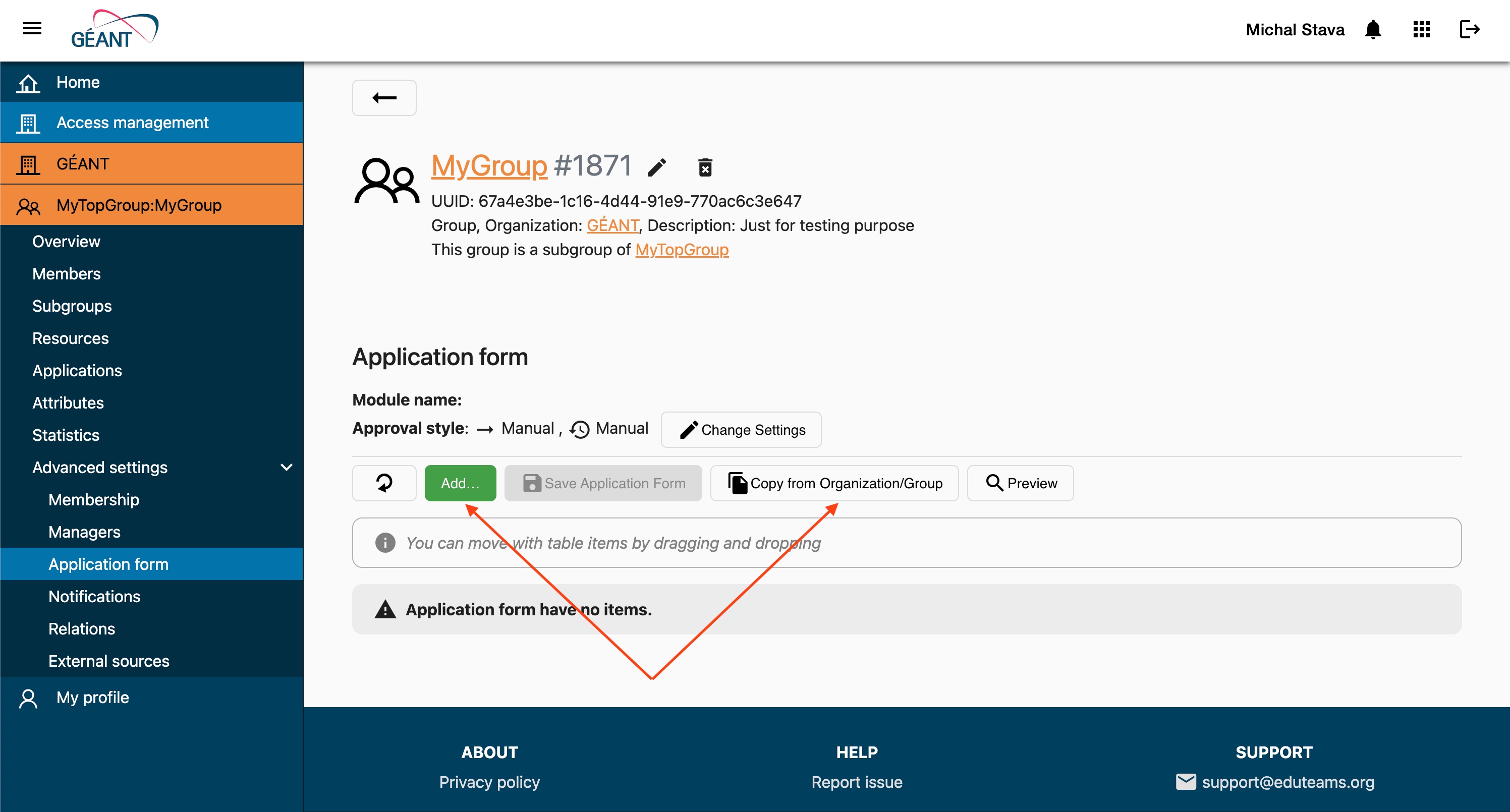Click the trash icon to delete MyGroup
1510x812 pixels.
click(x=705, y=167)
